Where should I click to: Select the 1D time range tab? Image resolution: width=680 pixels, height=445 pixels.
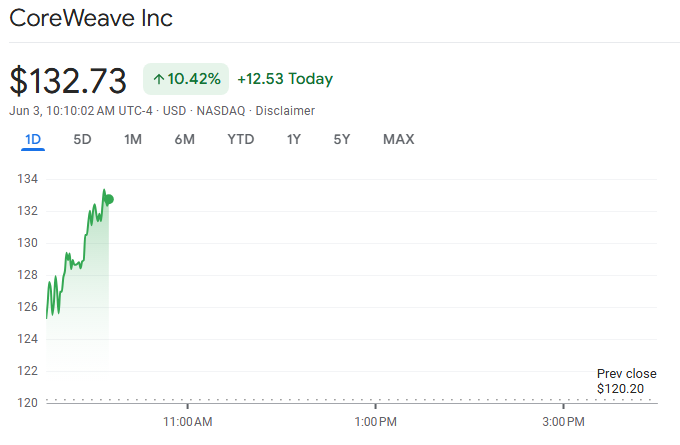tap(33, 139)
